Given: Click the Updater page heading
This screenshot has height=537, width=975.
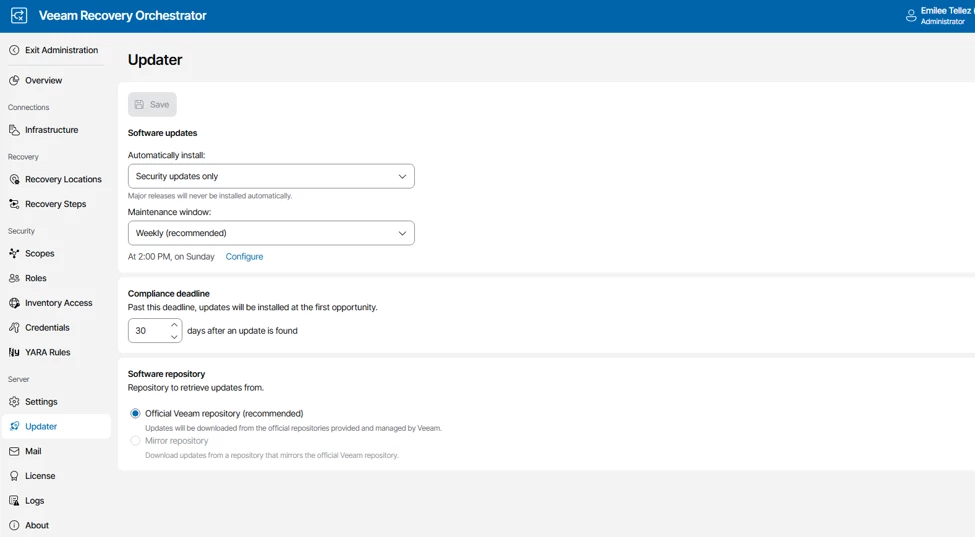Looking at the screenshot, I should tap(155, 60).
